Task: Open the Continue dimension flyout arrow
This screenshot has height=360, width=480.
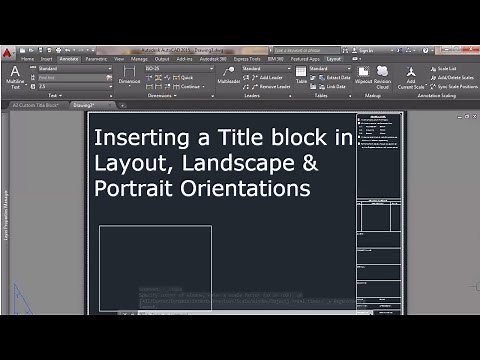Action: pos(203,87)
